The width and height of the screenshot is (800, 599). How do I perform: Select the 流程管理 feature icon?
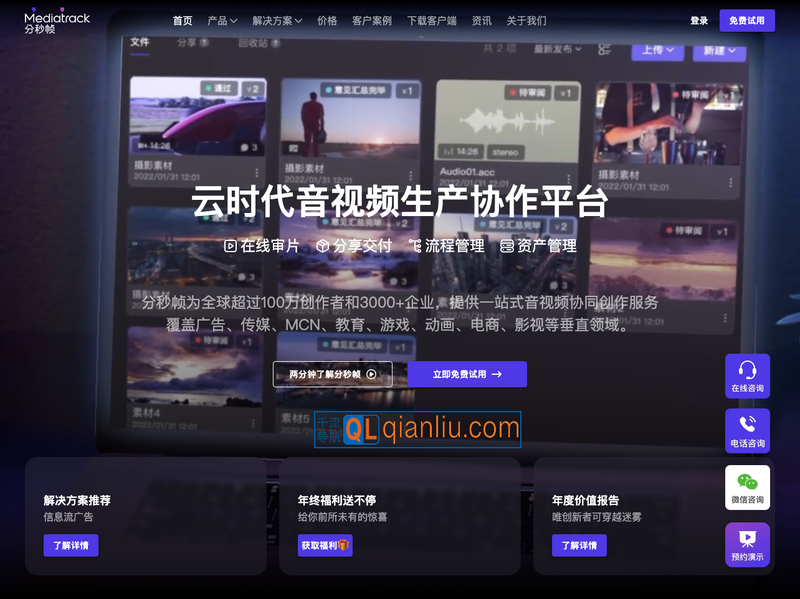coord(418,244)
